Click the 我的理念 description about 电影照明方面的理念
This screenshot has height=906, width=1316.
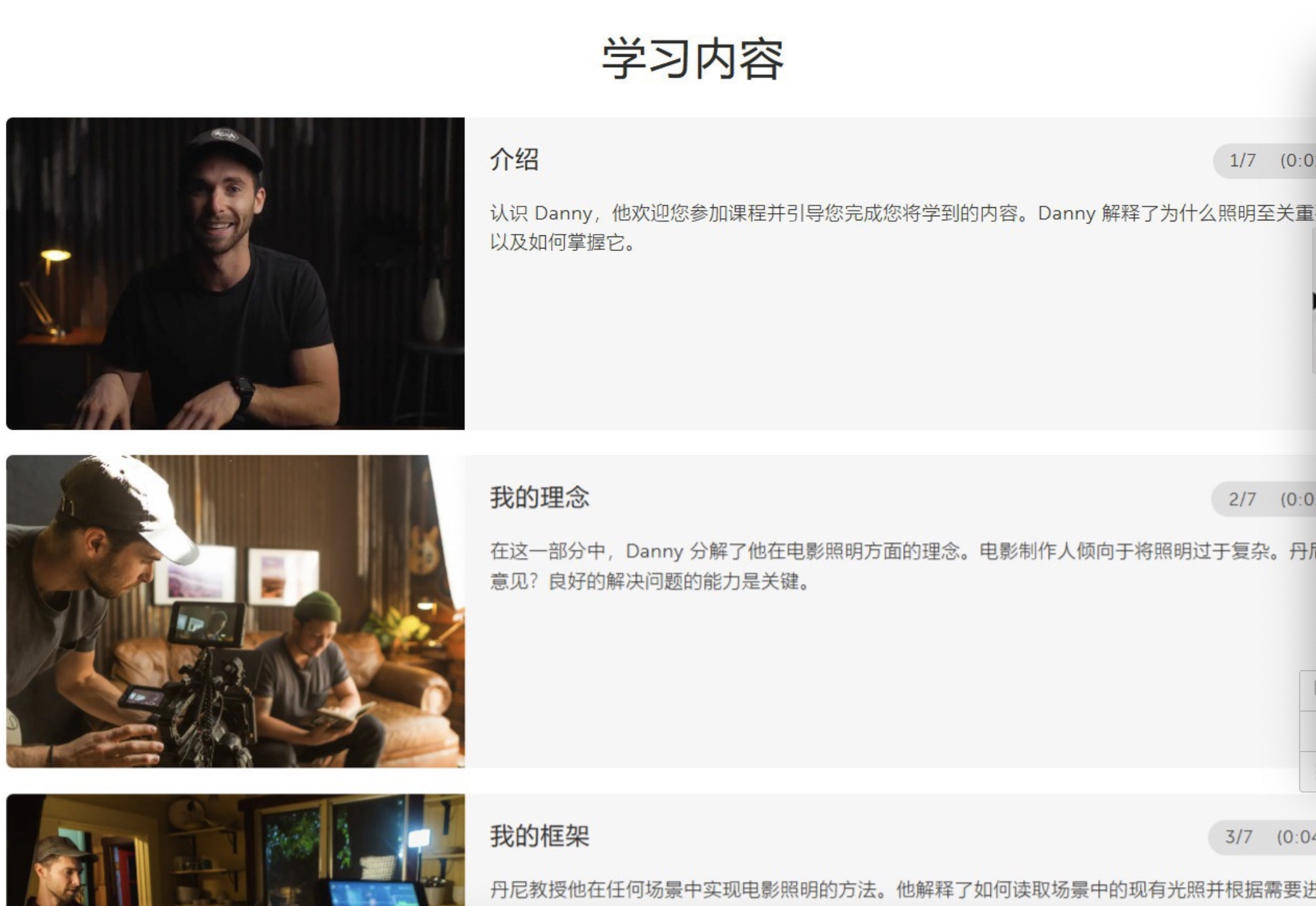coord(903,566)
